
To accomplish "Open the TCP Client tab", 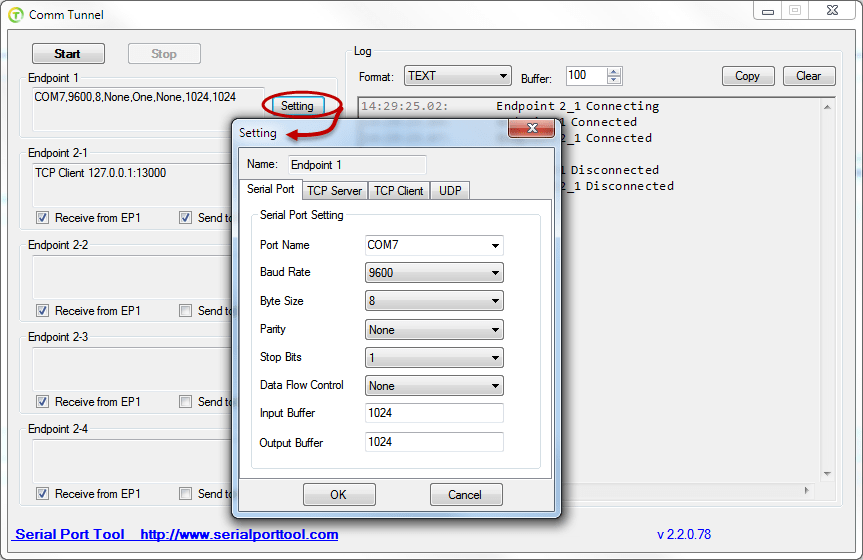I will [x=399, y=191].
